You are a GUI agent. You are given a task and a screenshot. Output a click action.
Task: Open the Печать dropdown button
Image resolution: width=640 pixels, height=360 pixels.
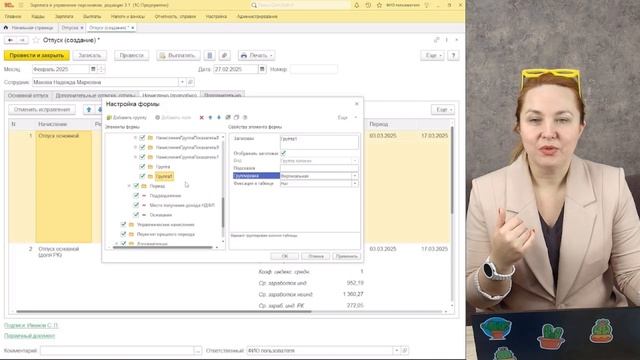pos(257,56)
